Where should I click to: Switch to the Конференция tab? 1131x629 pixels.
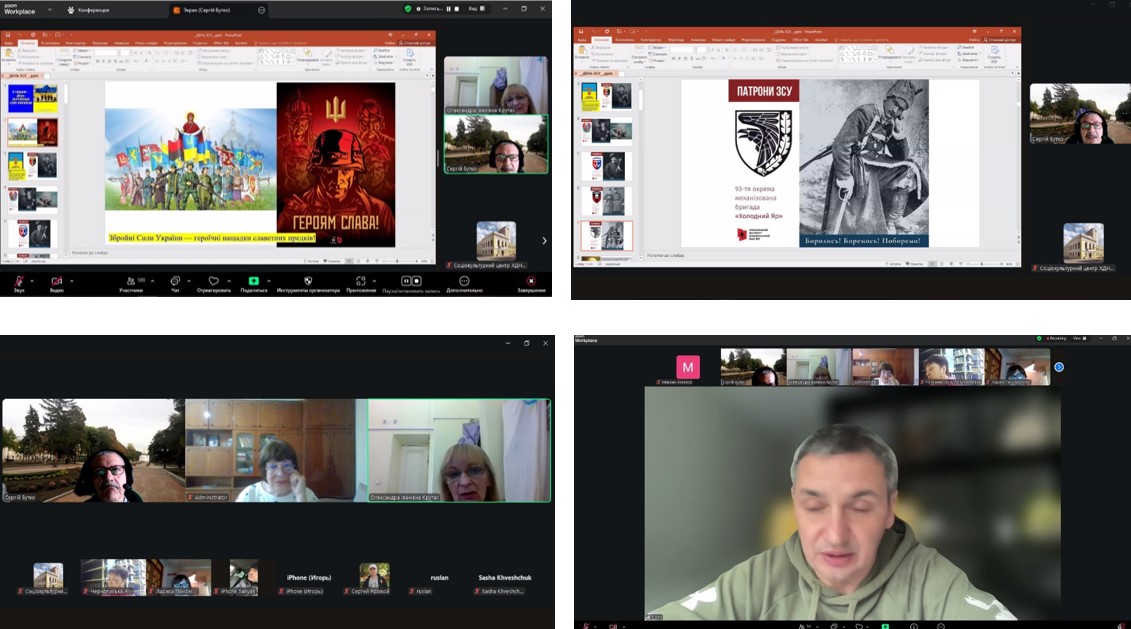point(89,10)
